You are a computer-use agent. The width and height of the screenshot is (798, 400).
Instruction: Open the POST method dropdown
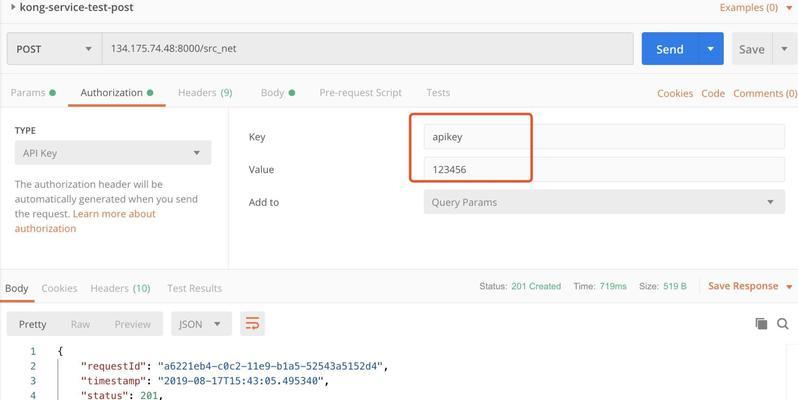[x=54, y=49]
